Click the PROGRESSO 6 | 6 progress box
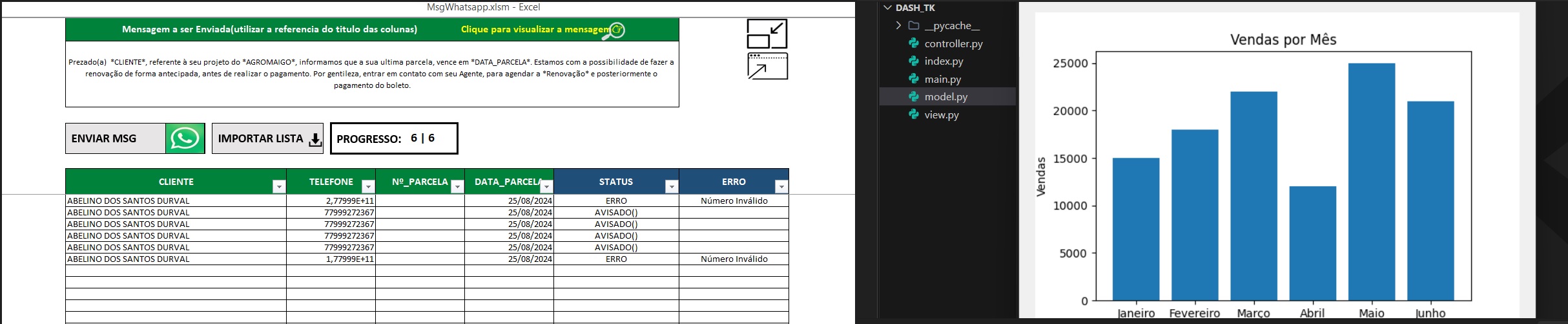 [x=394, y=138]
